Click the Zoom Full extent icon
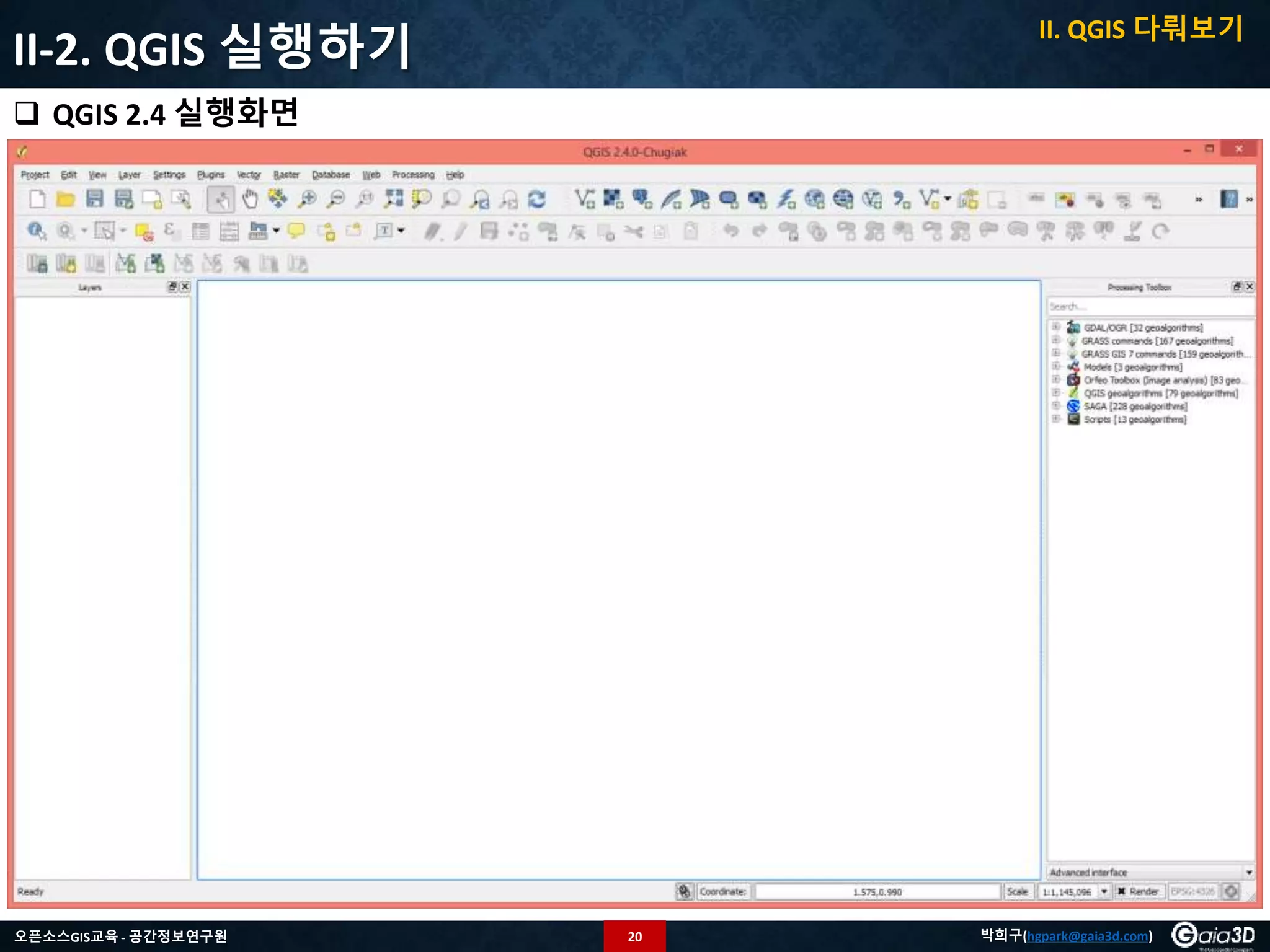The image size is (1270, 952). pos(393,199)
